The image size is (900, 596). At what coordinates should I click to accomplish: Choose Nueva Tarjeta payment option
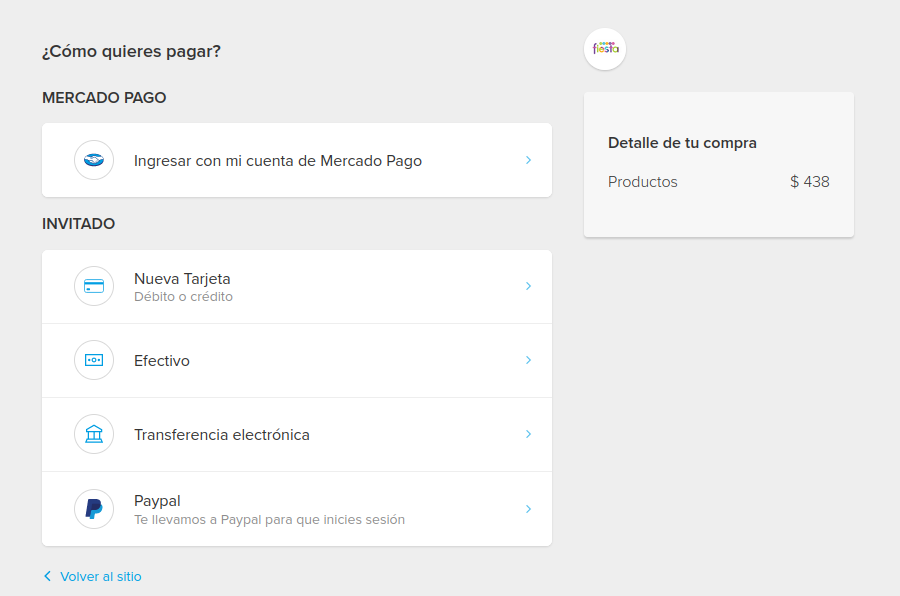coord(297,287)
